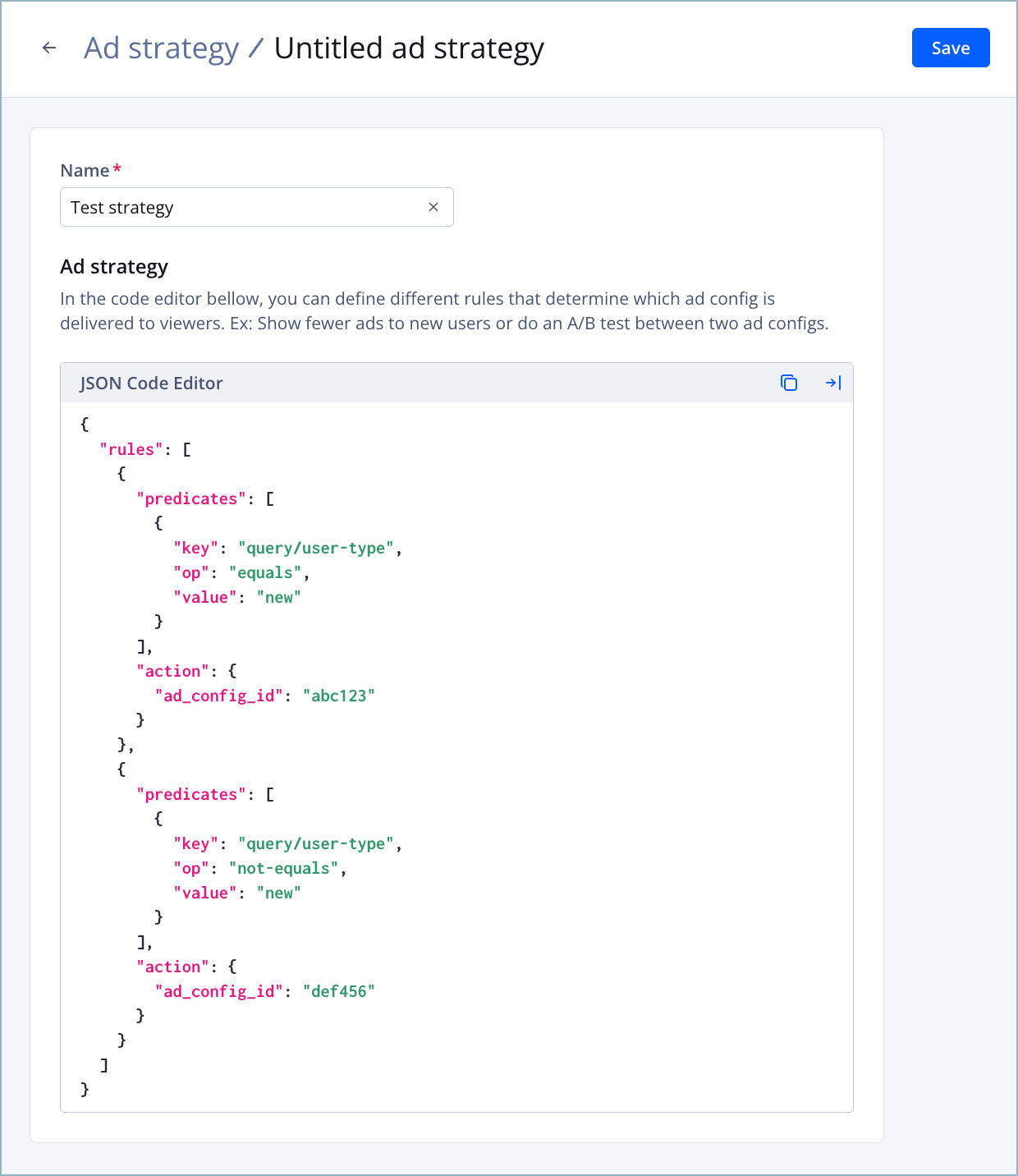
Task: Click the Untitled ad strategy title
Action: click(x=408, y=48)
